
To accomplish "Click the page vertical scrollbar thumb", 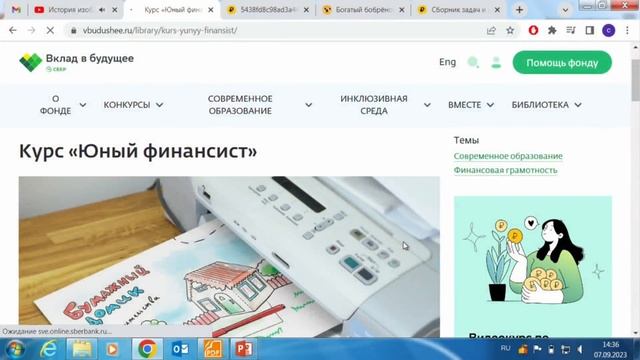I will pos(636,80).
